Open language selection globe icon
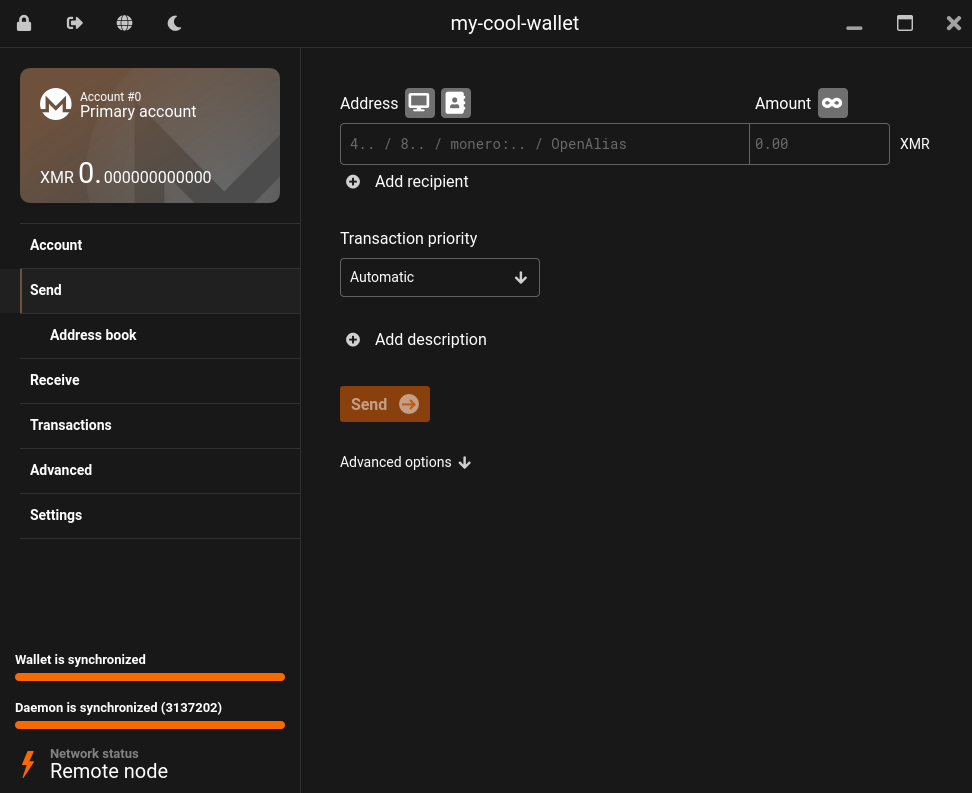This screenshot has height=793, width=972. point(125,23)
